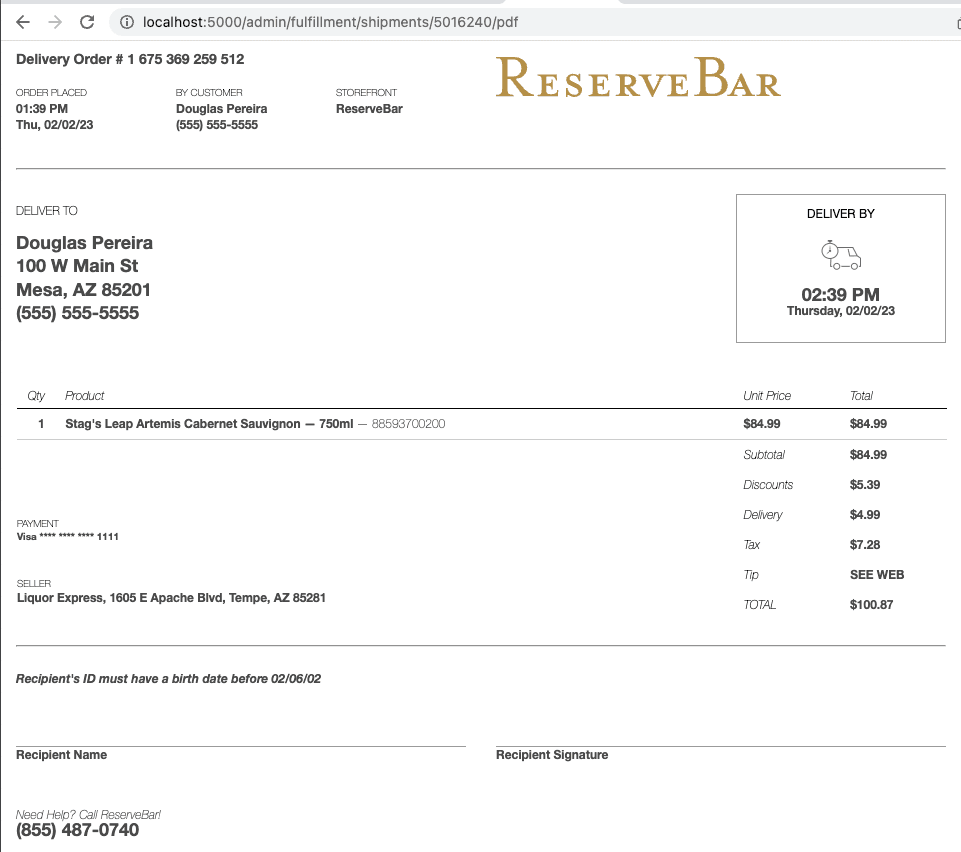Click the delivery truck timer icon
Viewport: 961px width, 852px height.
[x=841, y=255]
